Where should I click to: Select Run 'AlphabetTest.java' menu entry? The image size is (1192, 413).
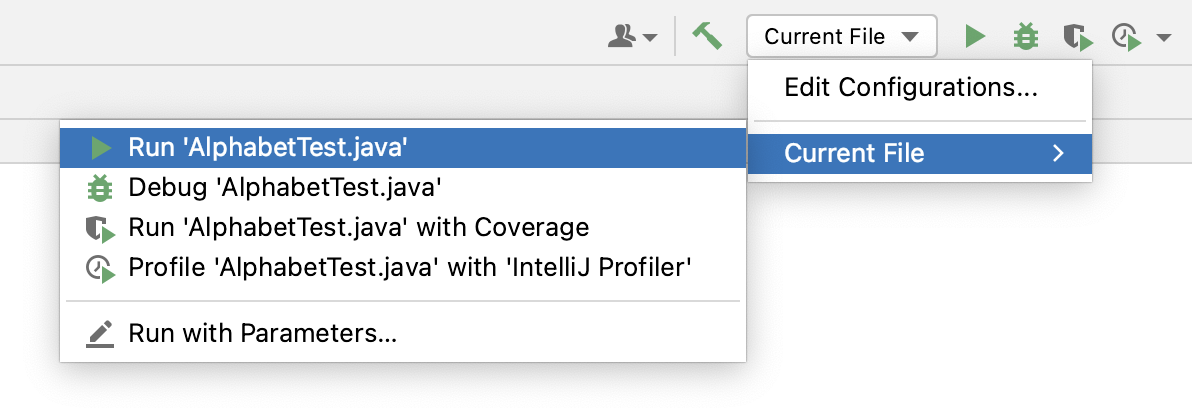pos(403,148)
